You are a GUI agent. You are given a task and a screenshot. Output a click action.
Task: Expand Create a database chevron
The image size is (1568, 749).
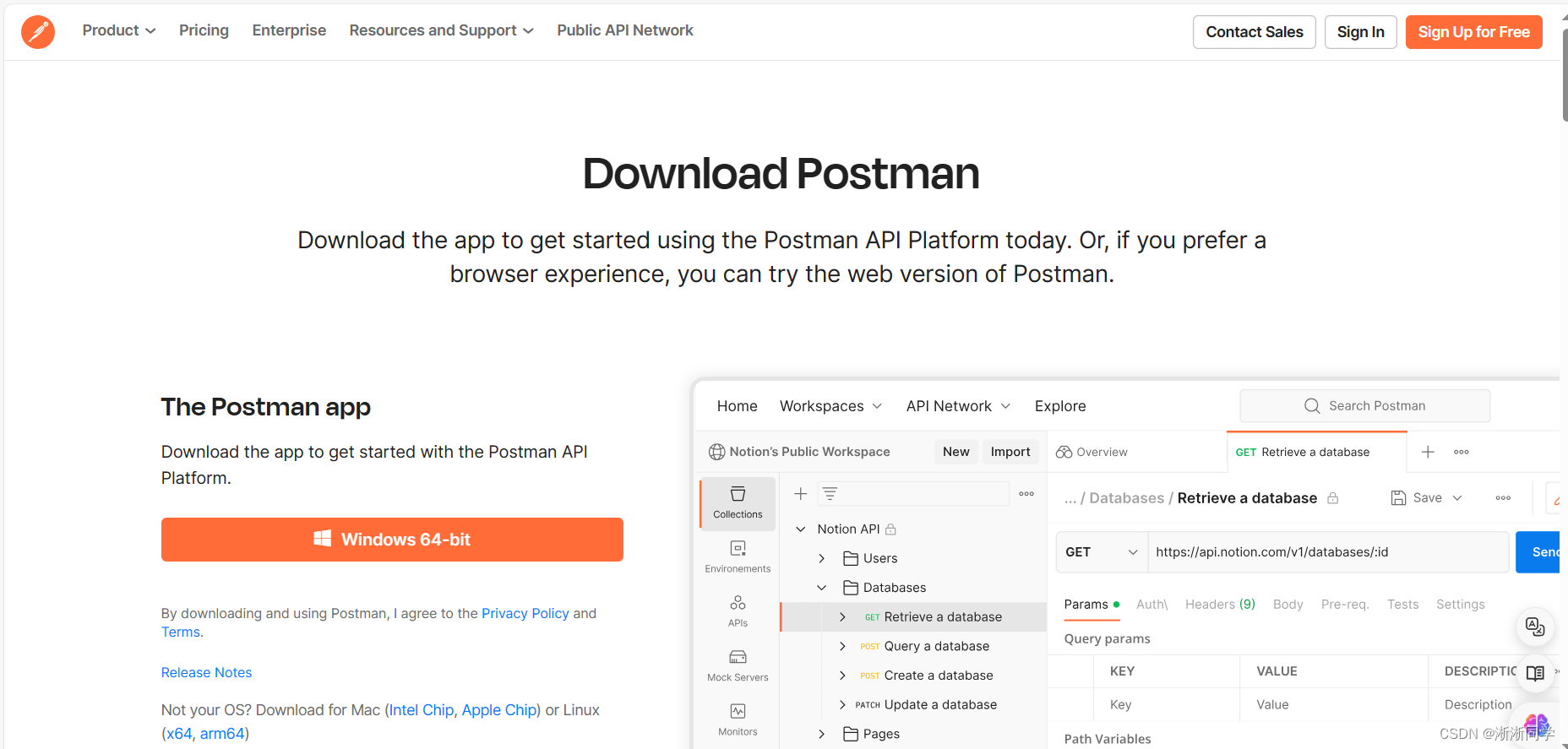point(842,676)
